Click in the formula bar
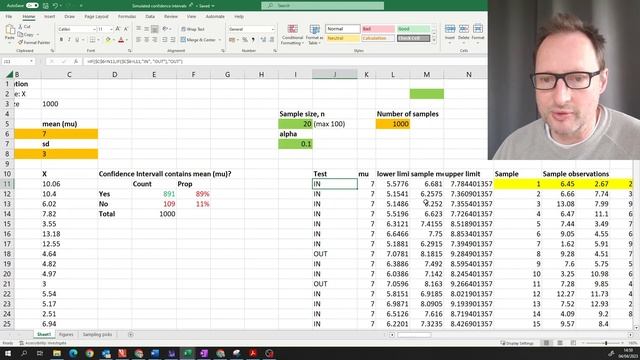The image size is (640, 360). coord(285,61)
